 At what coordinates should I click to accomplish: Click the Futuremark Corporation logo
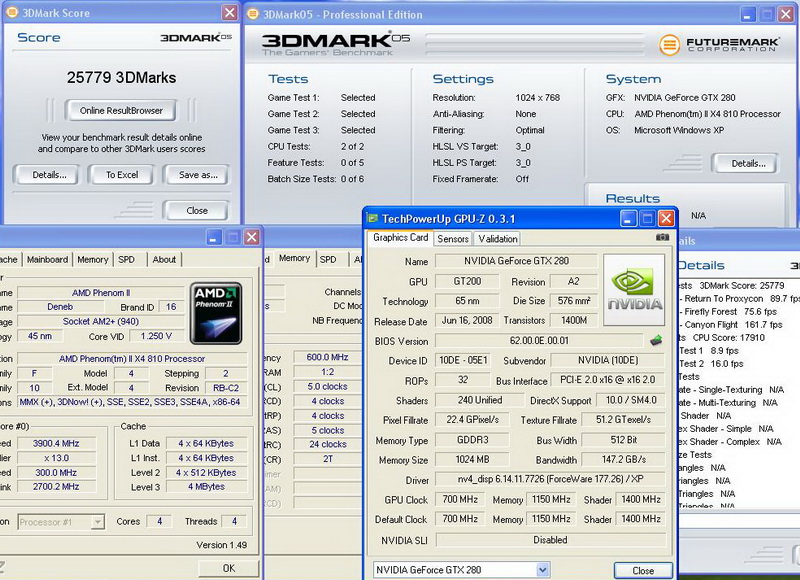[719, 45]
